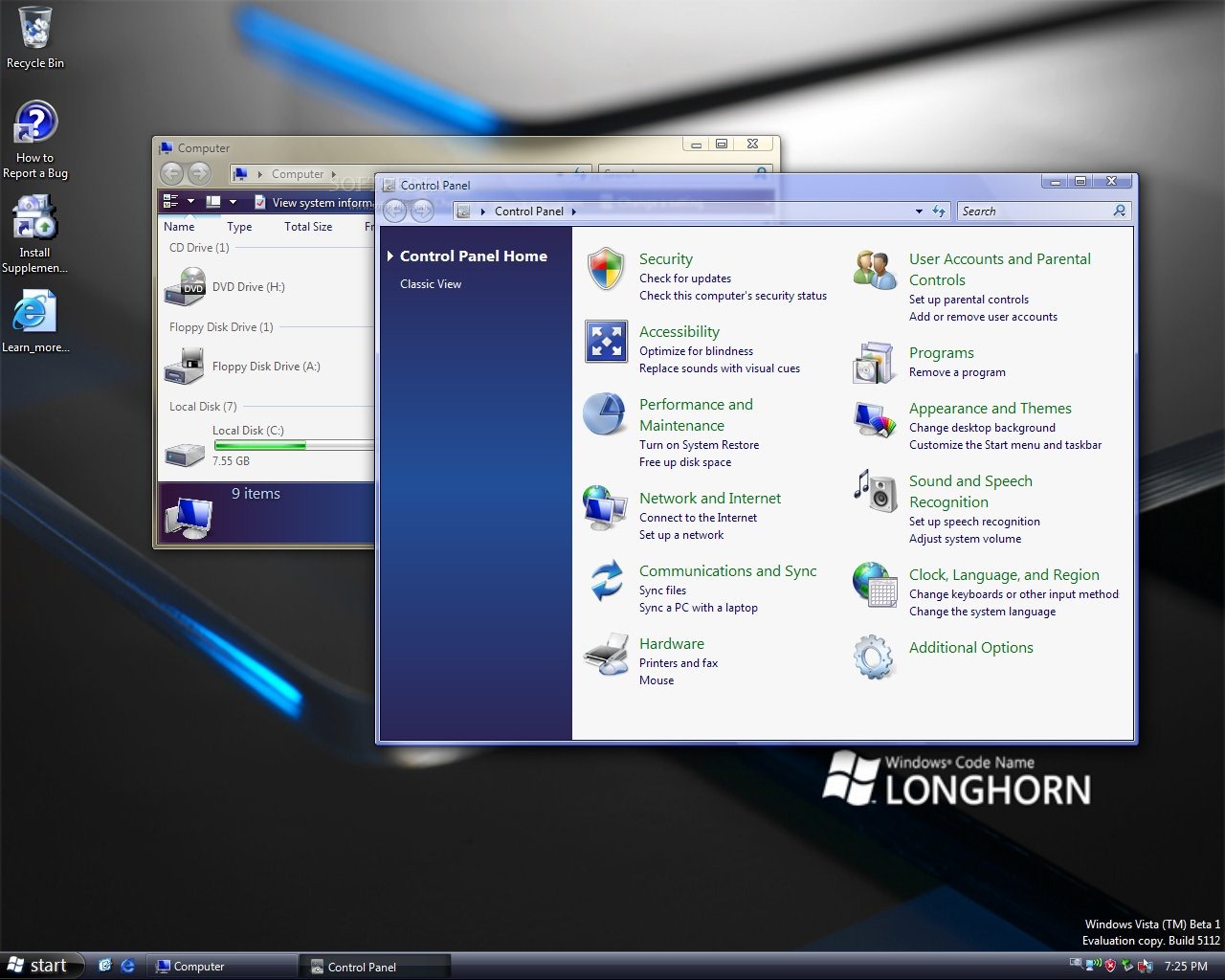The width and height of the screenshot is (1225, 980).
Task: Open the Start menu
Action: 42,966
